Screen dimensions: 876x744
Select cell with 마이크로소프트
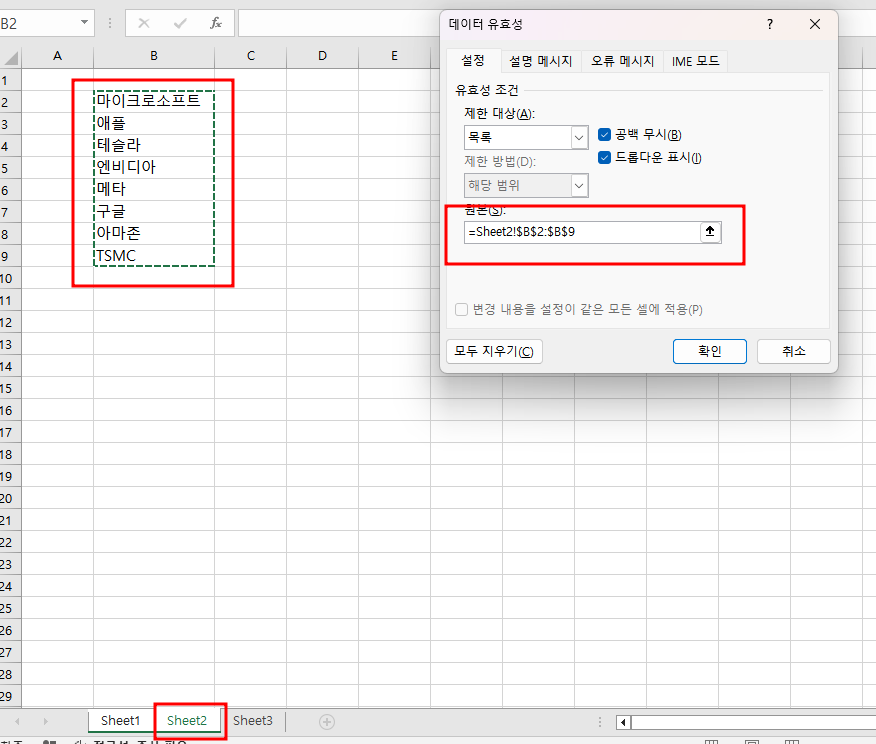[154, 101]
